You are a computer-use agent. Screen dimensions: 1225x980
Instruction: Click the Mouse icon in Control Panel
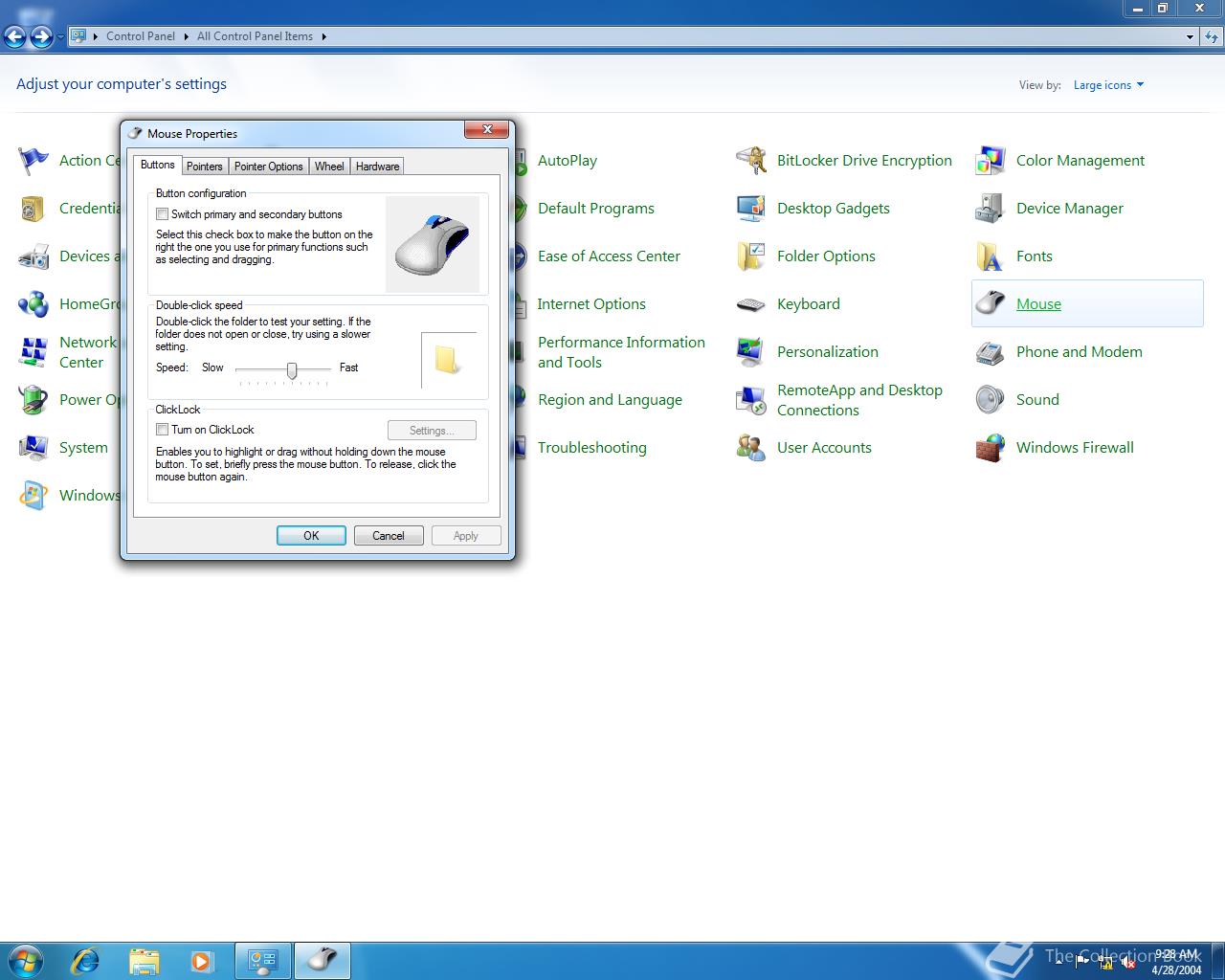[x=991, y=304]
